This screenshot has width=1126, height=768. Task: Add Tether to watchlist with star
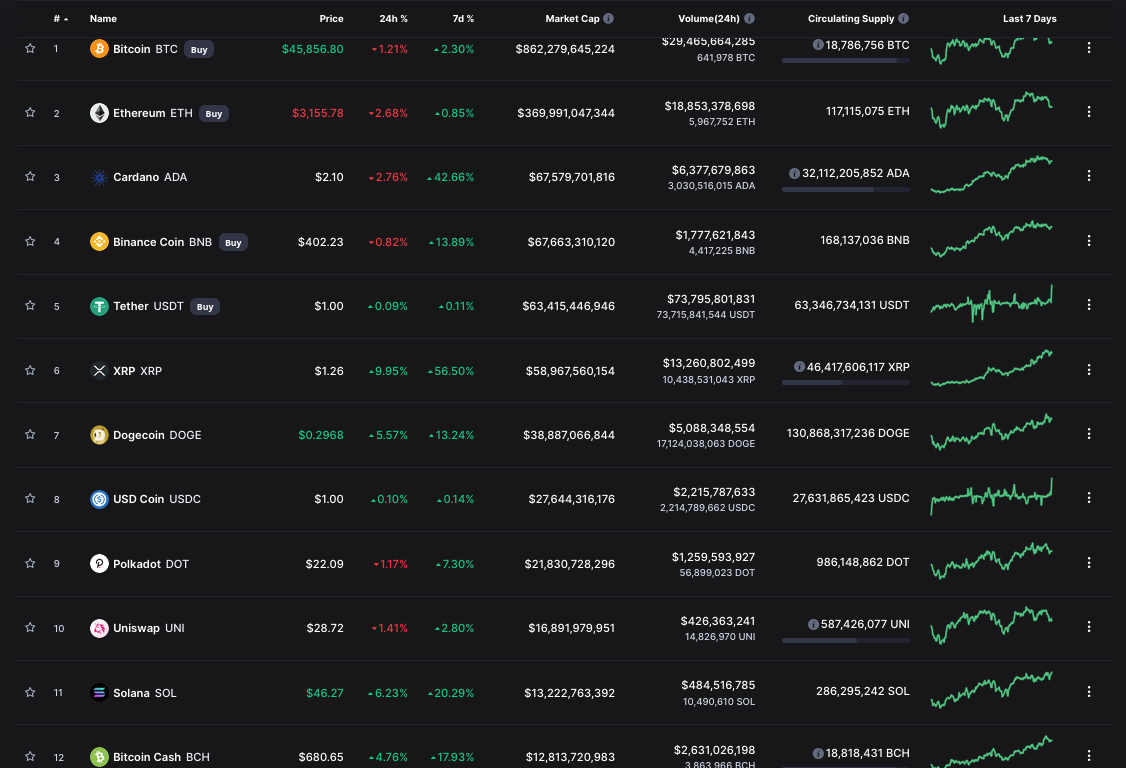point(30,305)
